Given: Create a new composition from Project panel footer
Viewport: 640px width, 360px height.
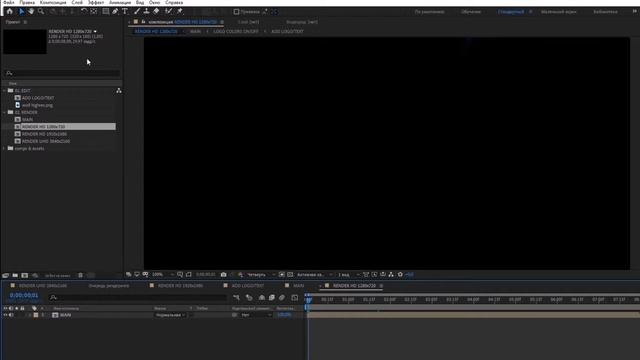Looking at the screenshot, I should (x=25, y=276).
